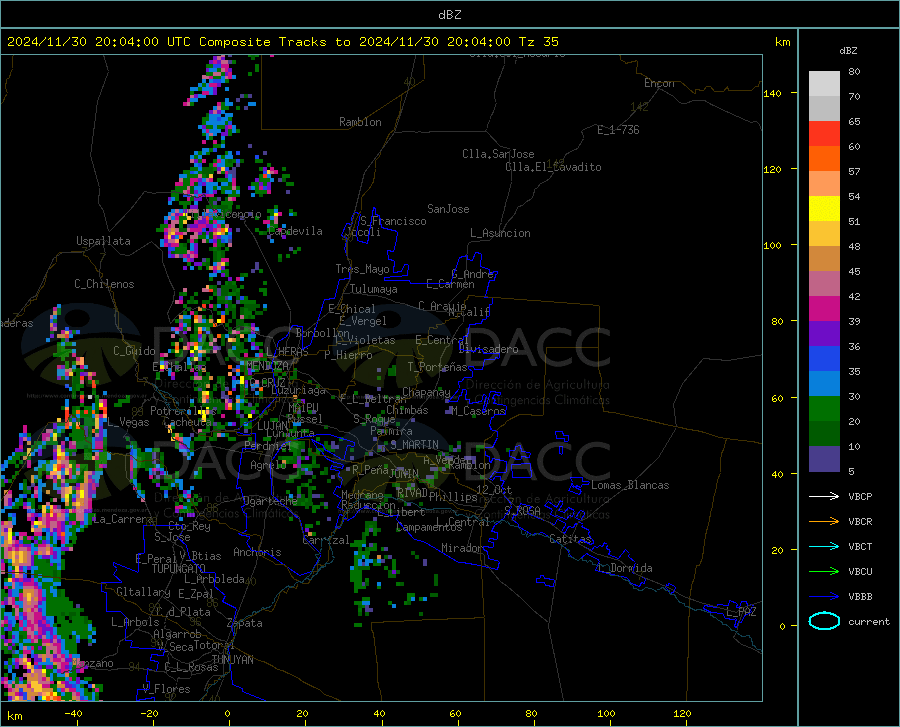
Task: Click the Clla.El_Cavadito label on map
Action: 553,167
